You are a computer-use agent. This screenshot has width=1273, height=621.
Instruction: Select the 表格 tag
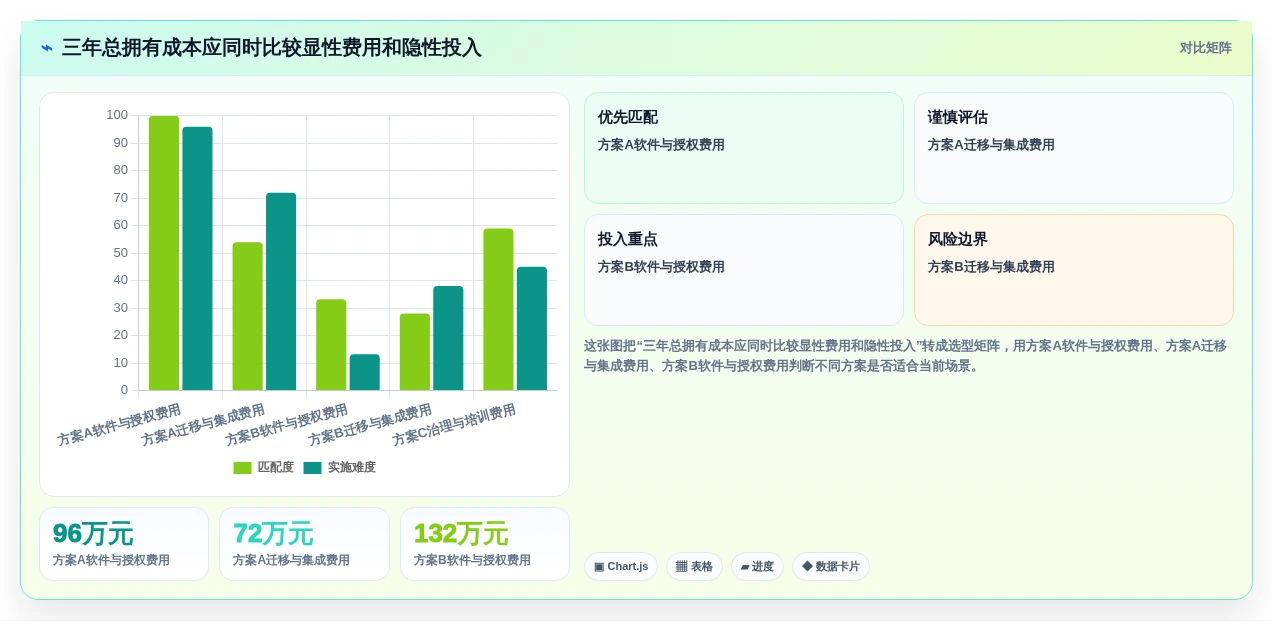click(x=694, y=566)
